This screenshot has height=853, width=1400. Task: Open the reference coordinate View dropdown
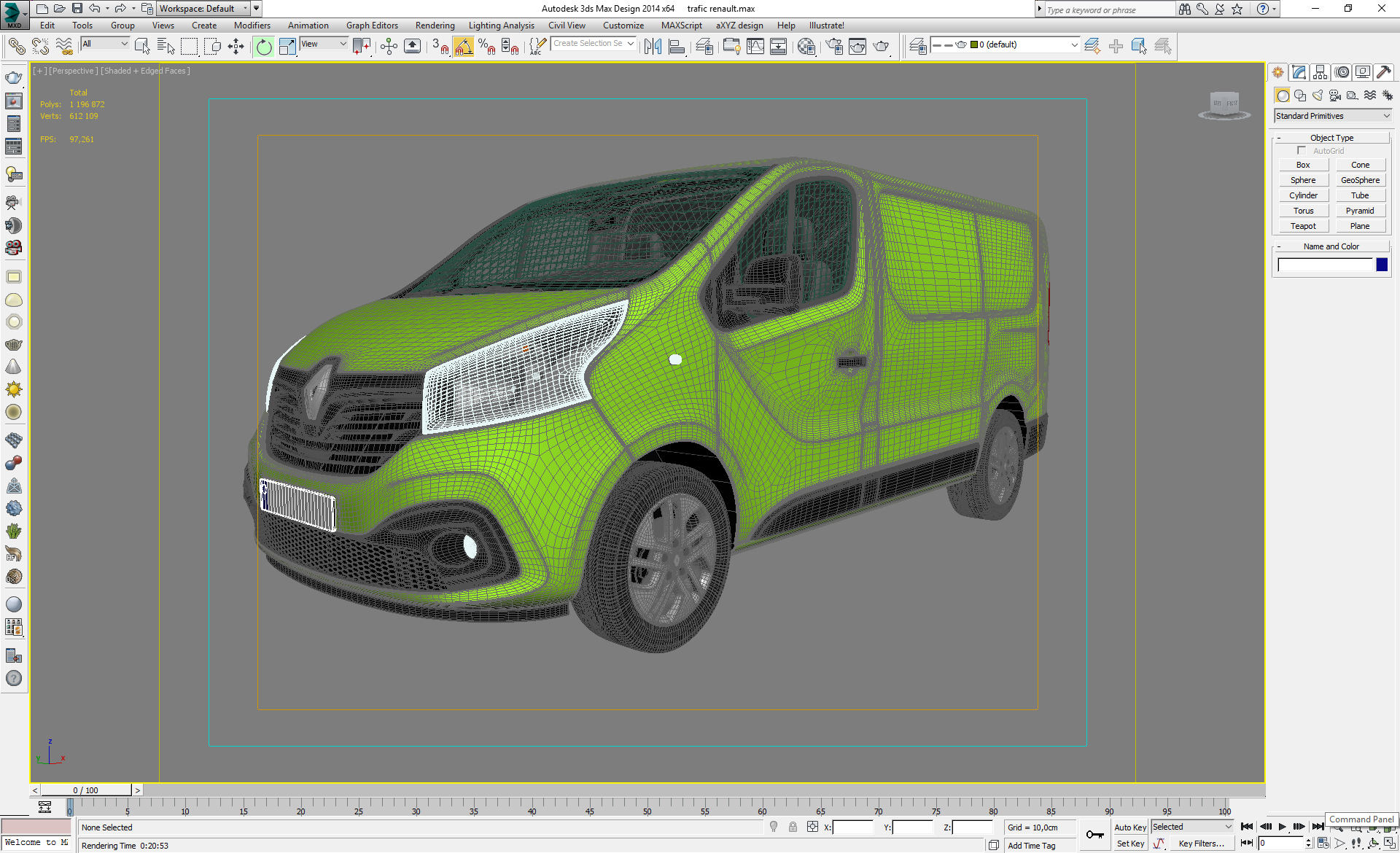(324, 44)
